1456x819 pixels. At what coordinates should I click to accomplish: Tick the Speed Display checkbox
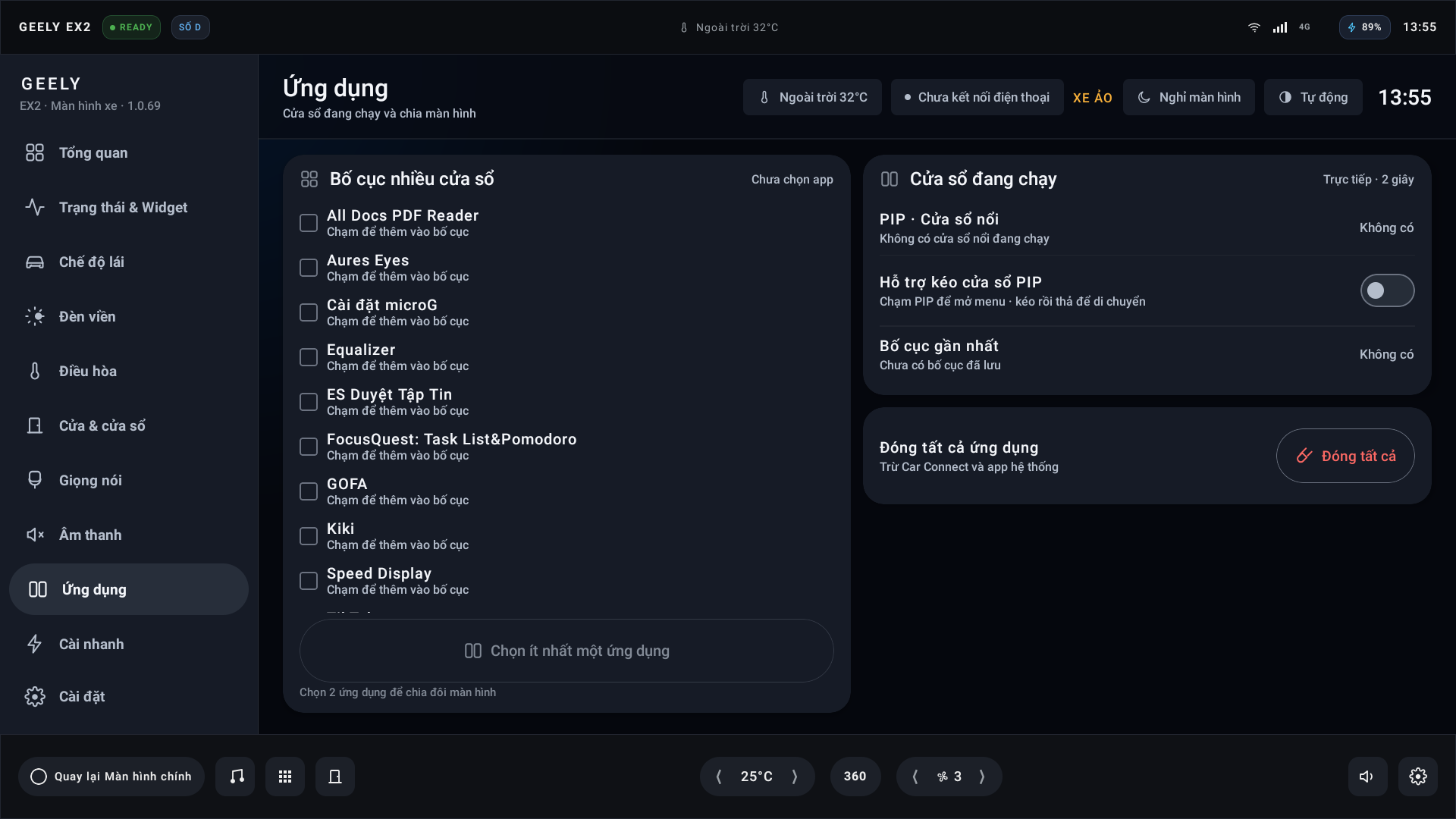pos(309,581)
